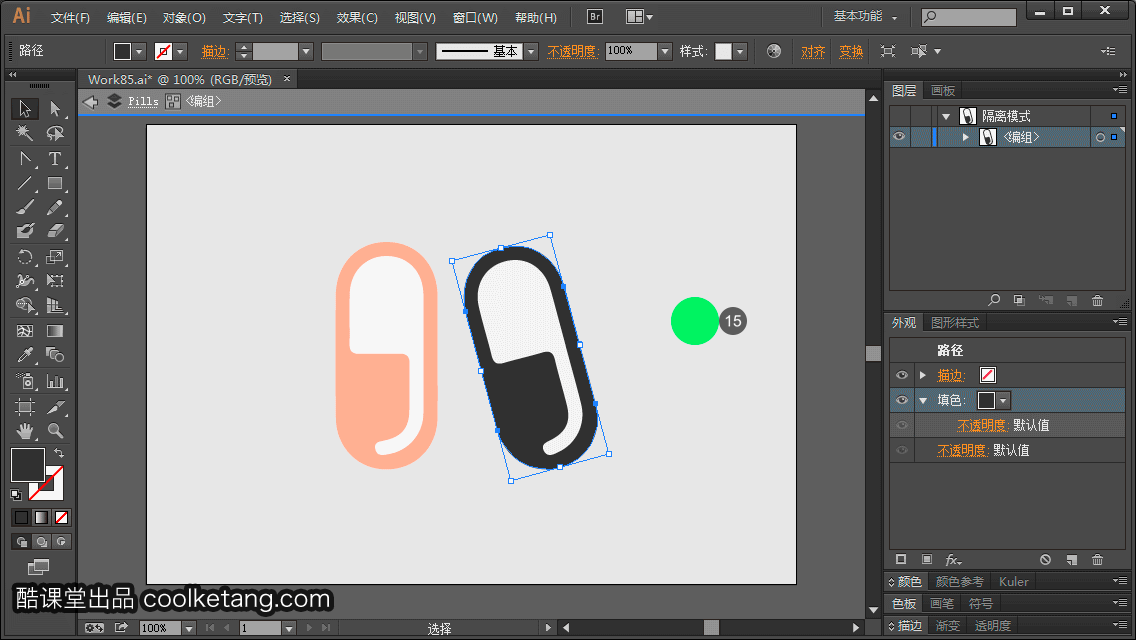Open the 窗口(W) menu
The width and height of the screenshot is (1136, 640).
click(475, 17)
